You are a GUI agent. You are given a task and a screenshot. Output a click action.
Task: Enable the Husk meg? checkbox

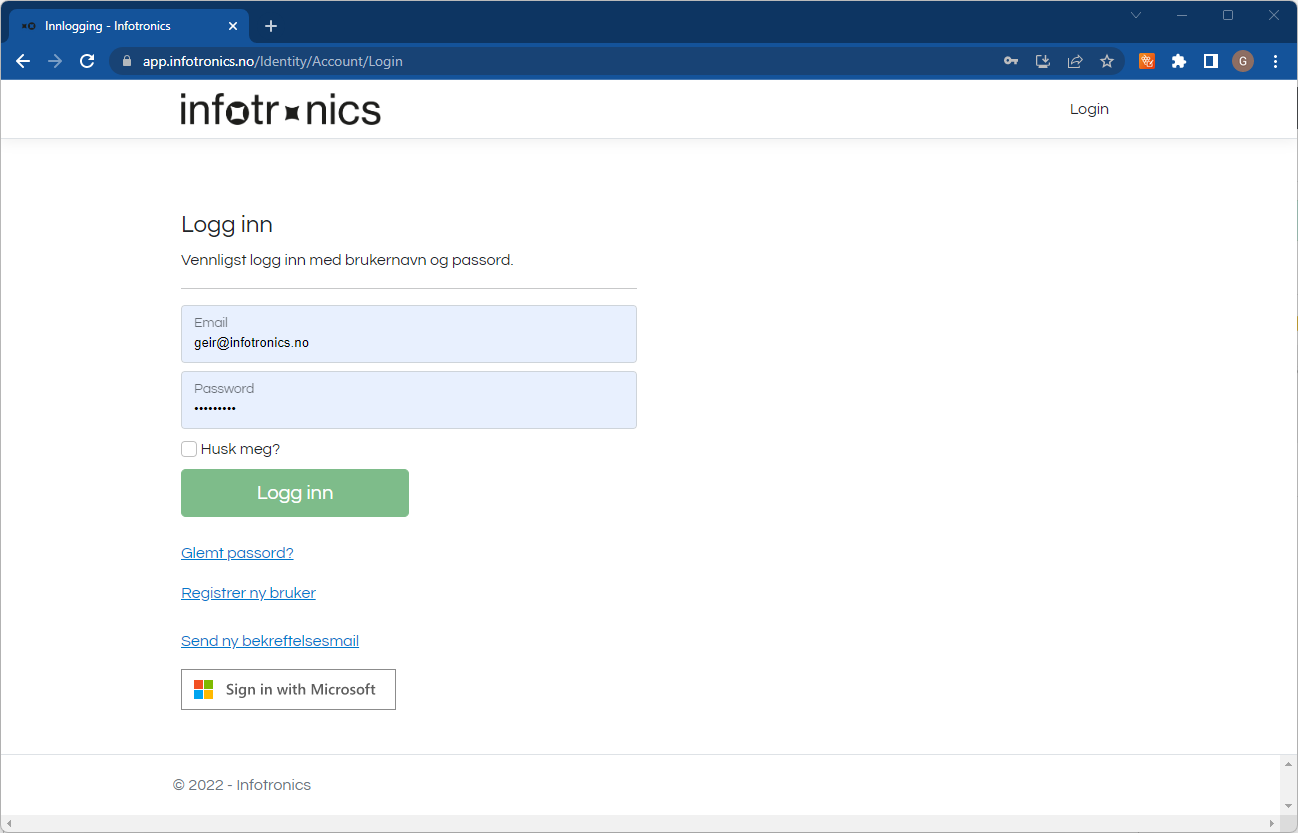click(x=189, y=449)
